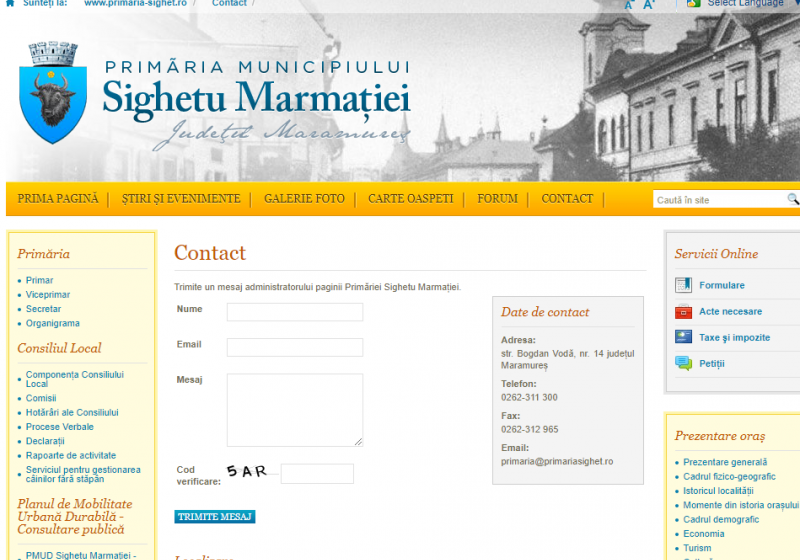Click the Consiliul Local sidebar heading
The width and height of the screenshot is (800, 560).
pyautogui.click(x=59, y=348)
